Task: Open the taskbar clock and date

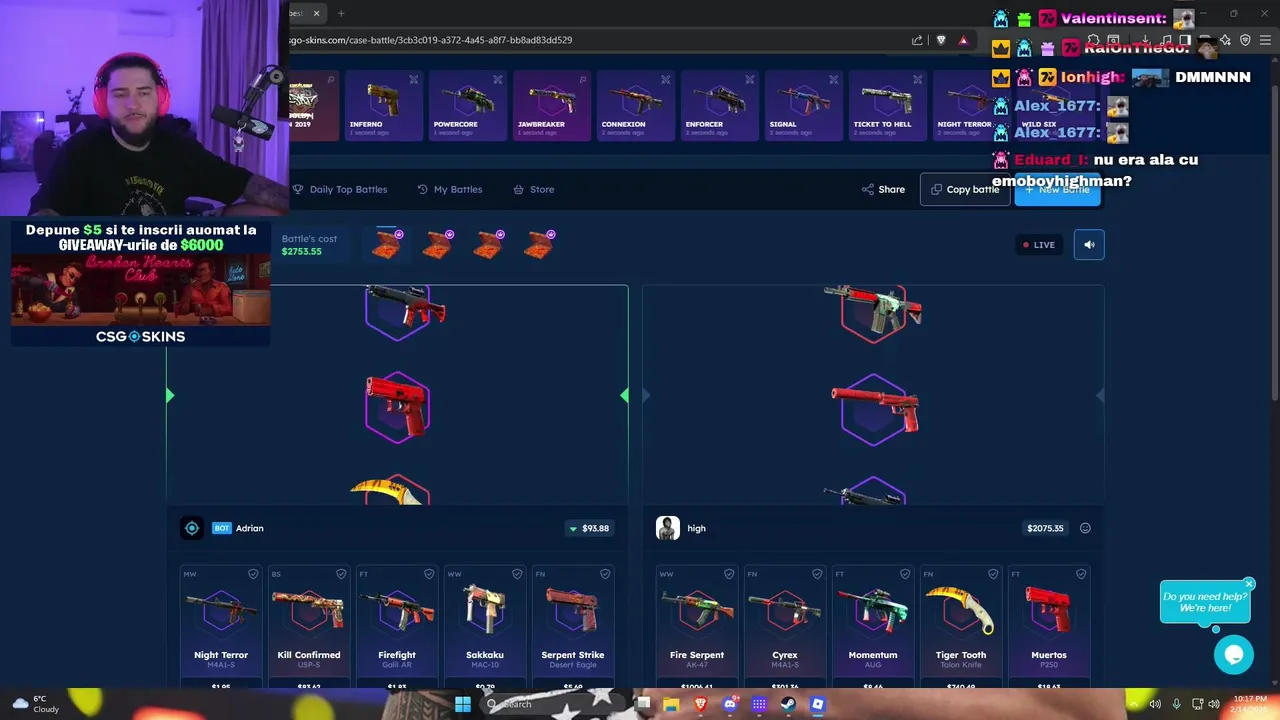Action: [1250, 704]
